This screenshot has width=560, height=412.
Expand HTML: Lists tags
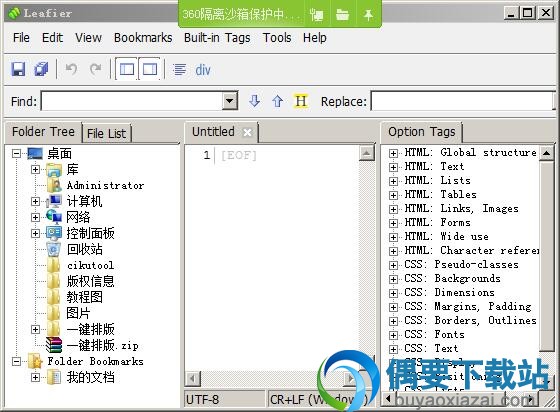pos(393,181)
